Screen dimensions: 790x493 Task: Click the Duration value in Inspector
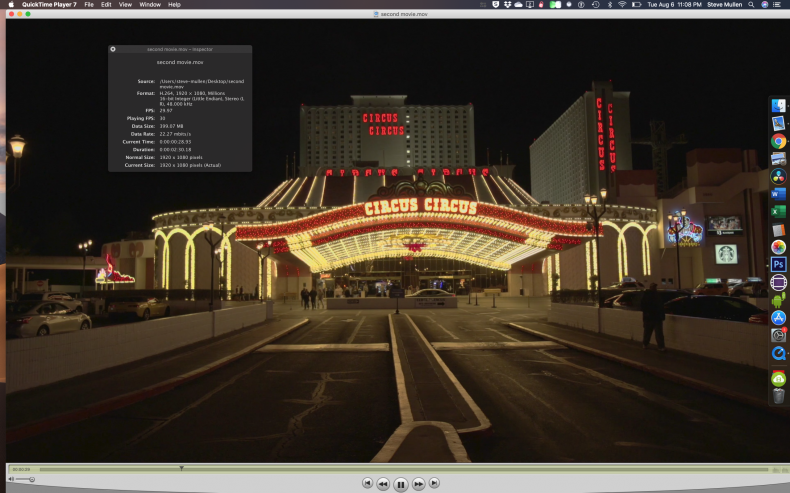(x=175, y=150)
